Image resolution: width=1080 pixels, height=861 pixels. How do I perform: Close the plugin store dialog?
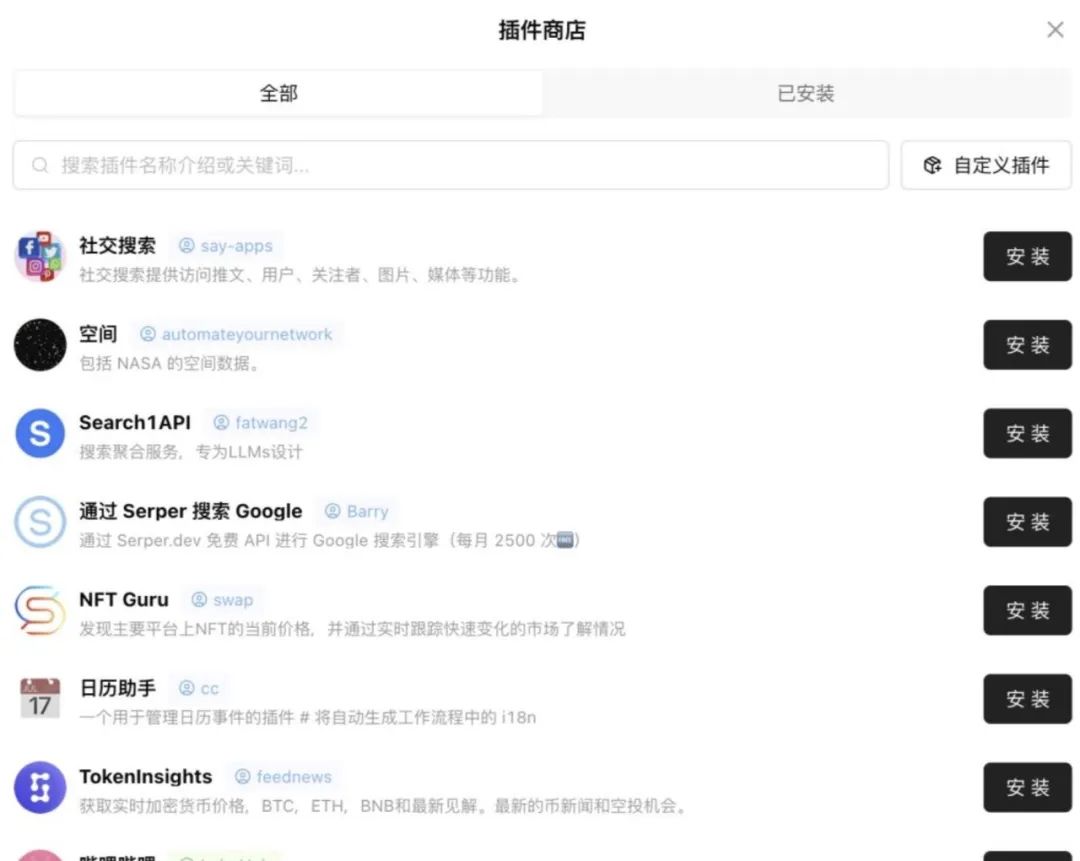coord(1055,30)
